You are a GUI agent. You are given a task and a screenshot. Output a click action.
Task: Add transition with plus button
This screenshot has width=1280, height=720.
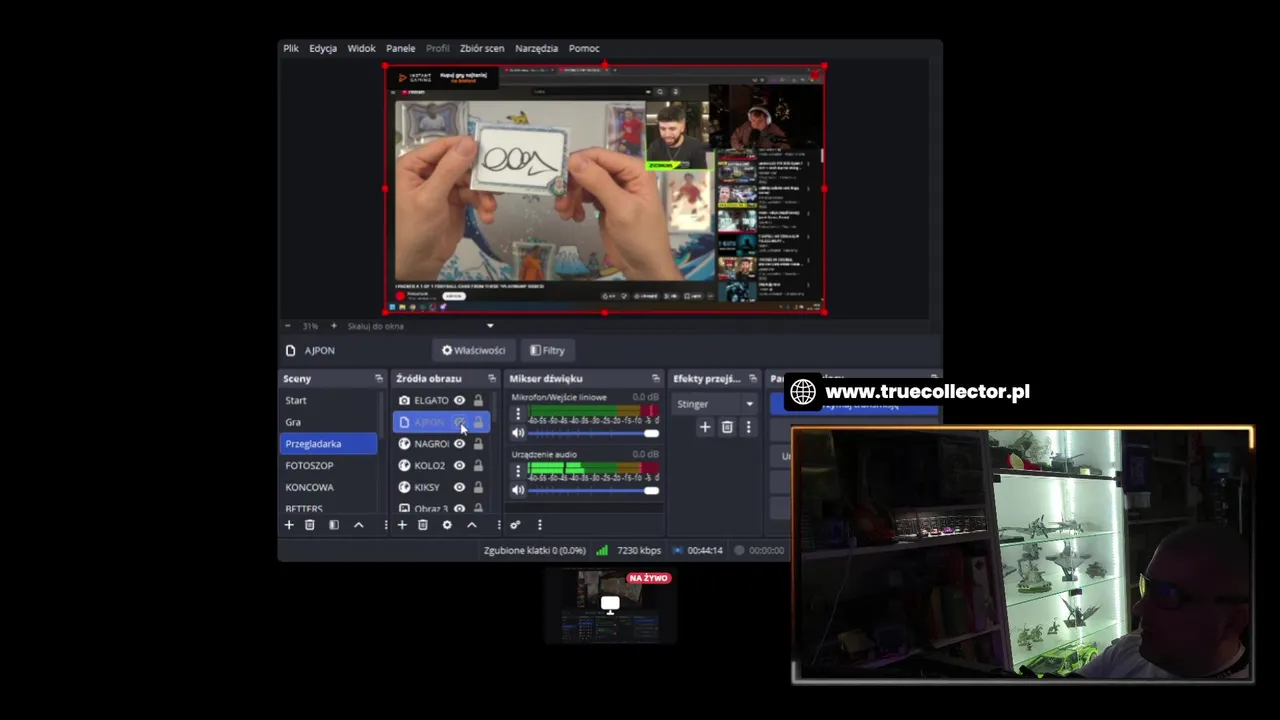tap(705, 427)
